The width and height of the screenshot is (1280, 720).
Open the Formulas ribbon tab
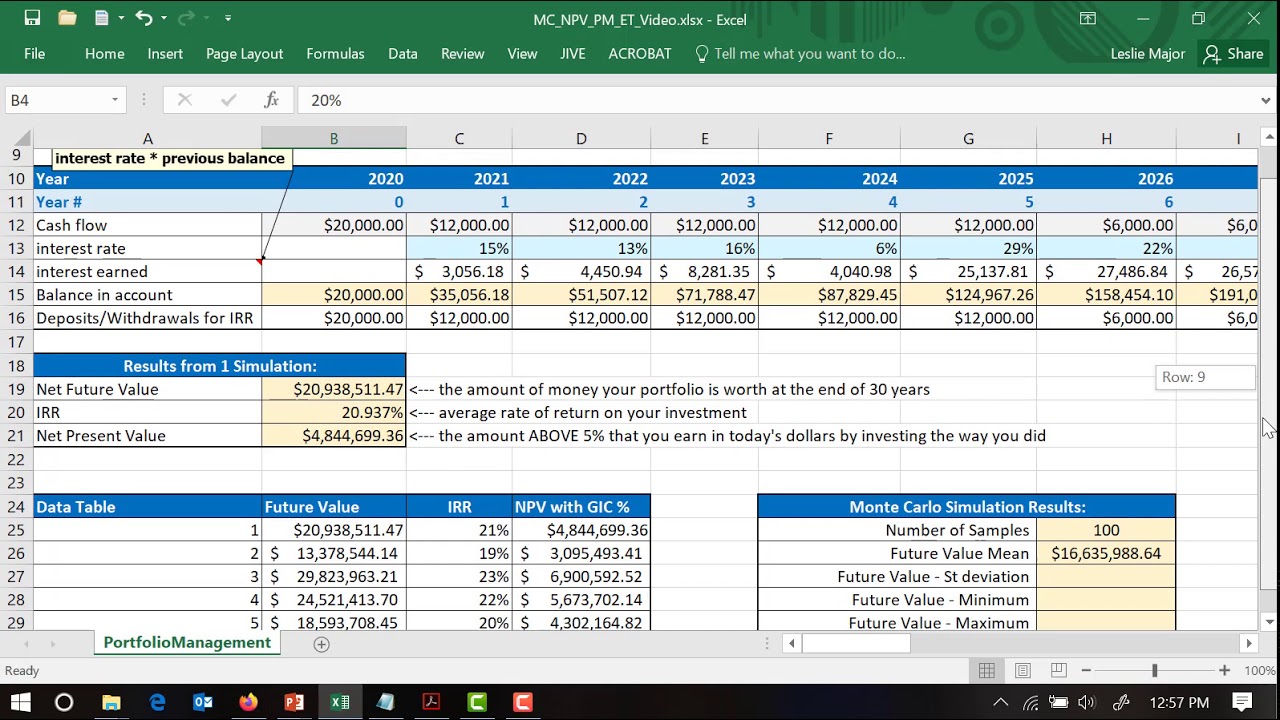(x=335, y=54)
